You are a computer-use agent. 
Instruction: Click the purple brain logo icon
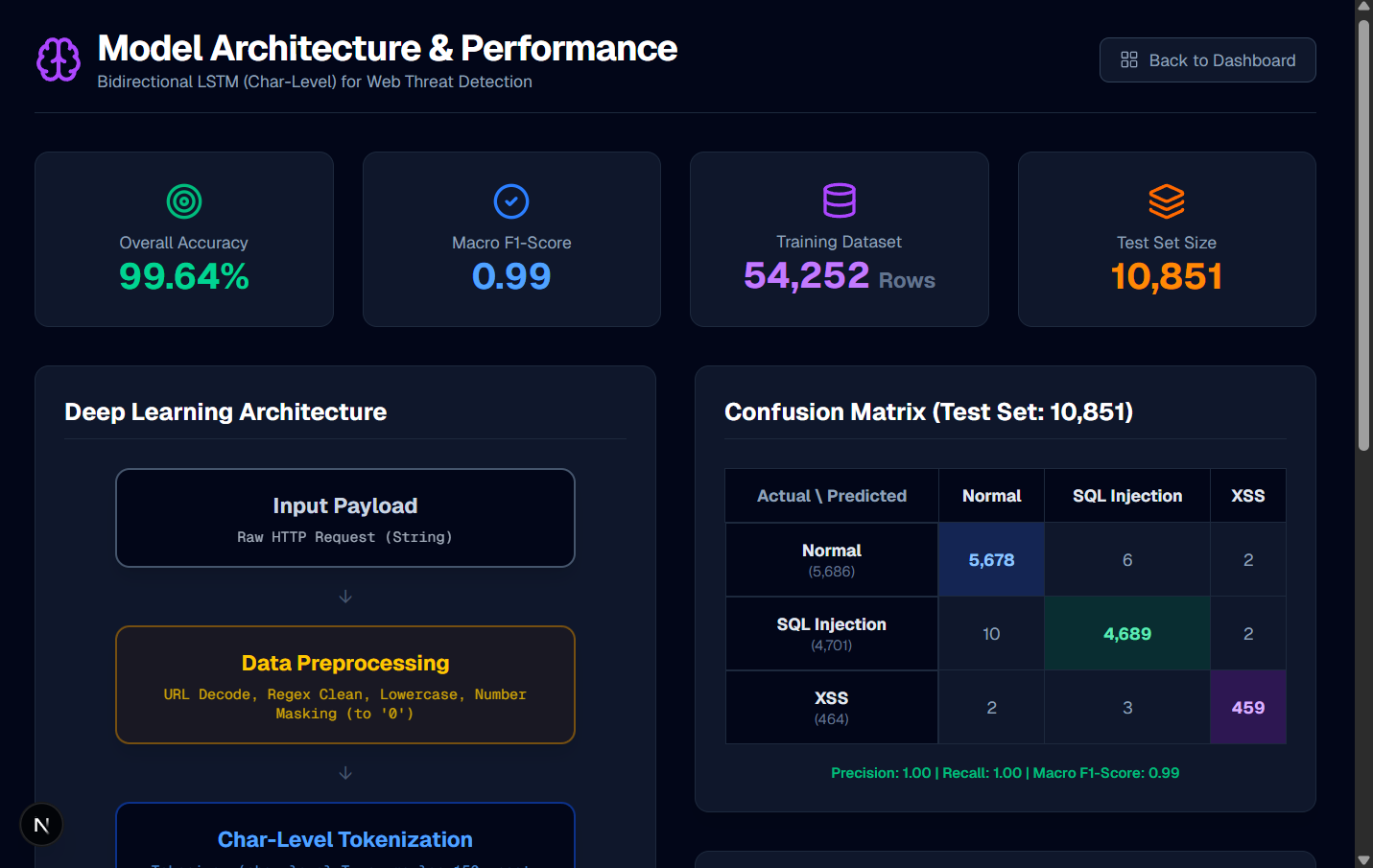tap(59, 59)
